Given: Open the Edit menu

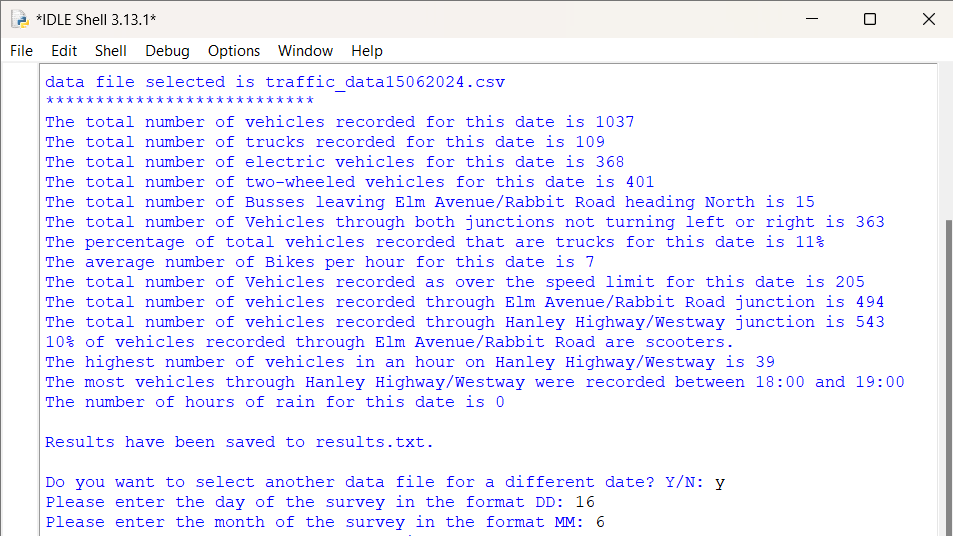Looking at the screenshot, I should [64, 51].
